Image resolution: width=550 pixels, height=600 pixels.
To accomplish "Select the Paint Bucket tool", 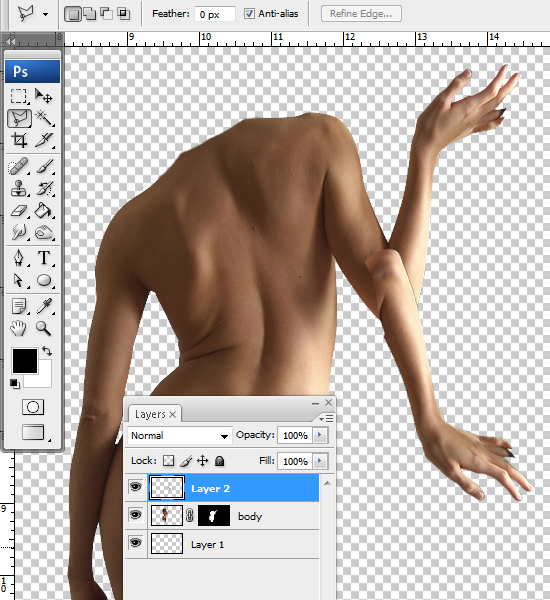I will 44,210.
